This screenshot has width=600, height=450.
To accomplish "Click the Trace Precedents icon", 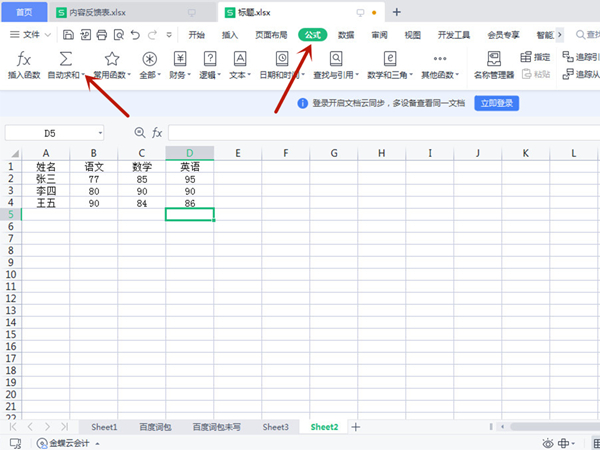I will click(567, 57).
